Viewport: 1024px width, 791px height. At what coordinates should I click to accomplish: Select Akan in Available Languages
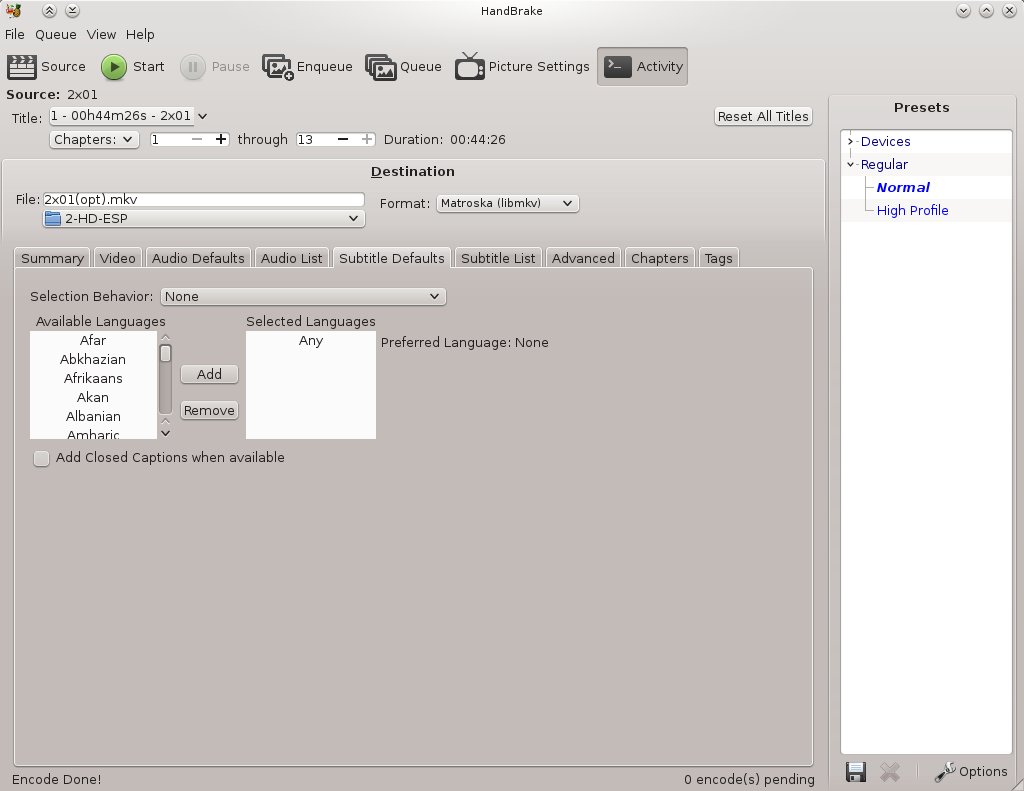(93, 397)
